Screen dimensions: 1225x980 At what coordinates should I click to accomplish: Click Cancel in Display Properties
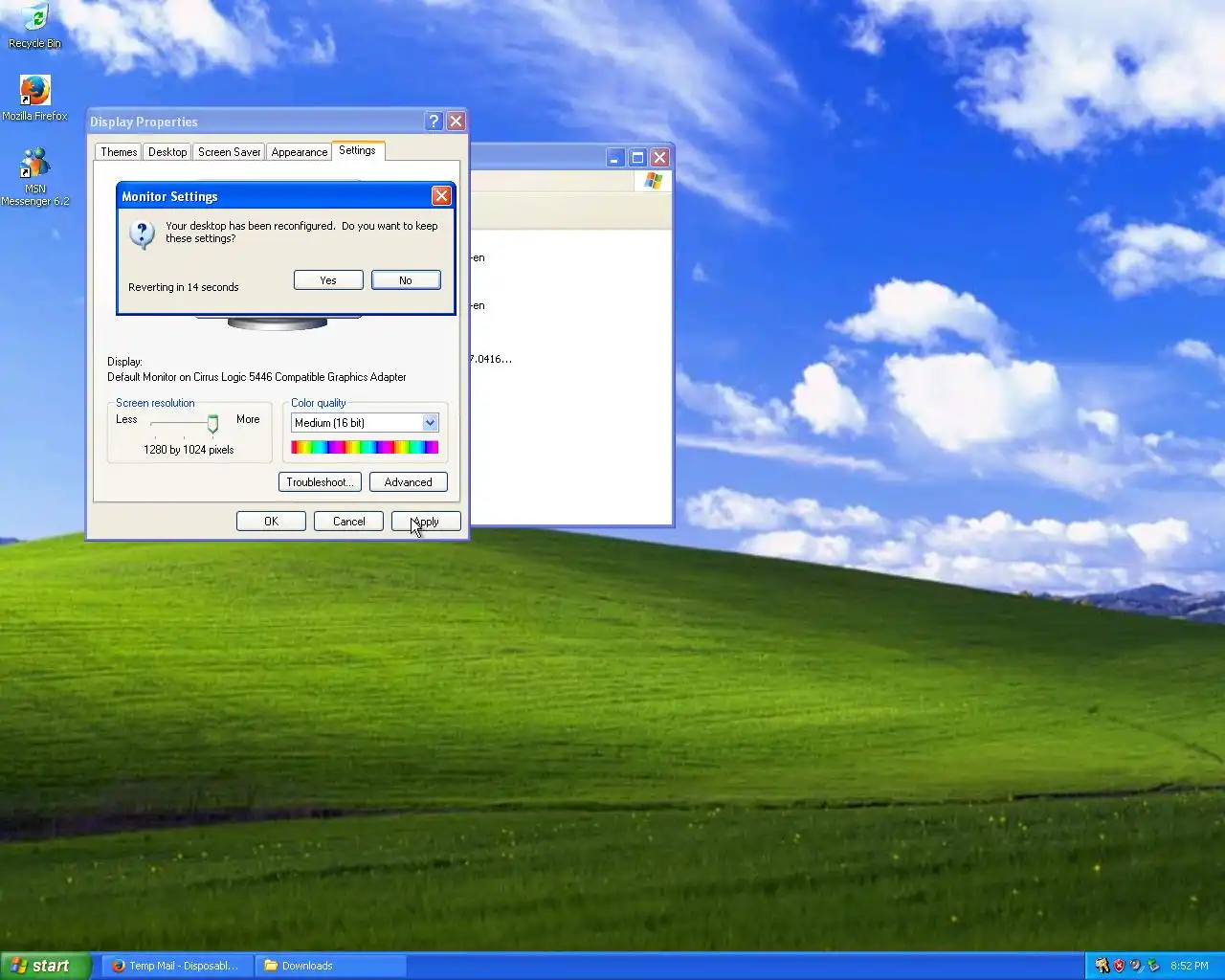348,521
